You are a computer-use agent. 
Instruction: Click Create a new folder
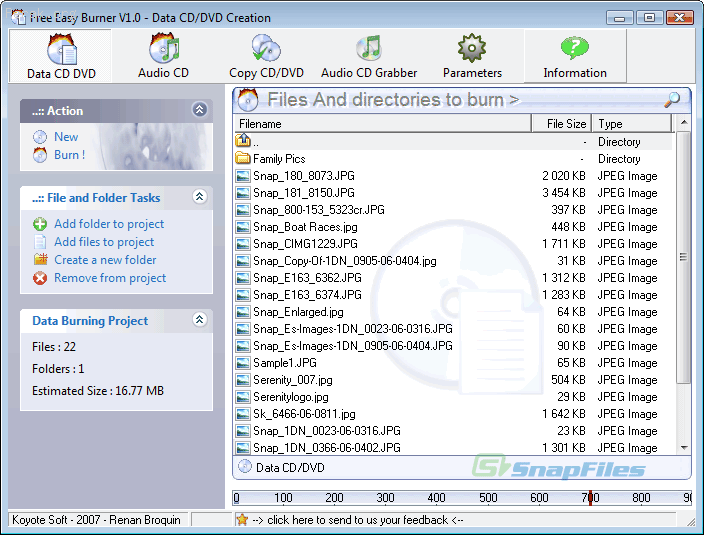[105, 260]
